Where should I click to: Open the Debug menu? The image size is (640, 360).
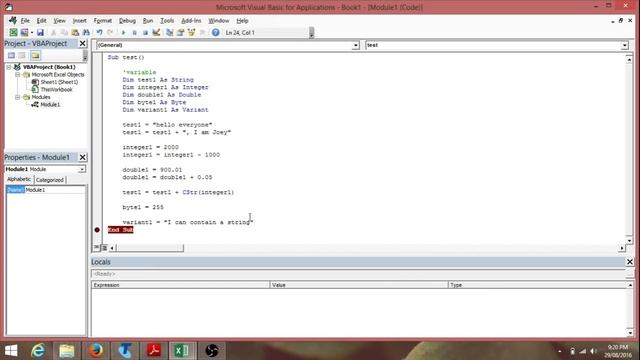tap(127, 20)
